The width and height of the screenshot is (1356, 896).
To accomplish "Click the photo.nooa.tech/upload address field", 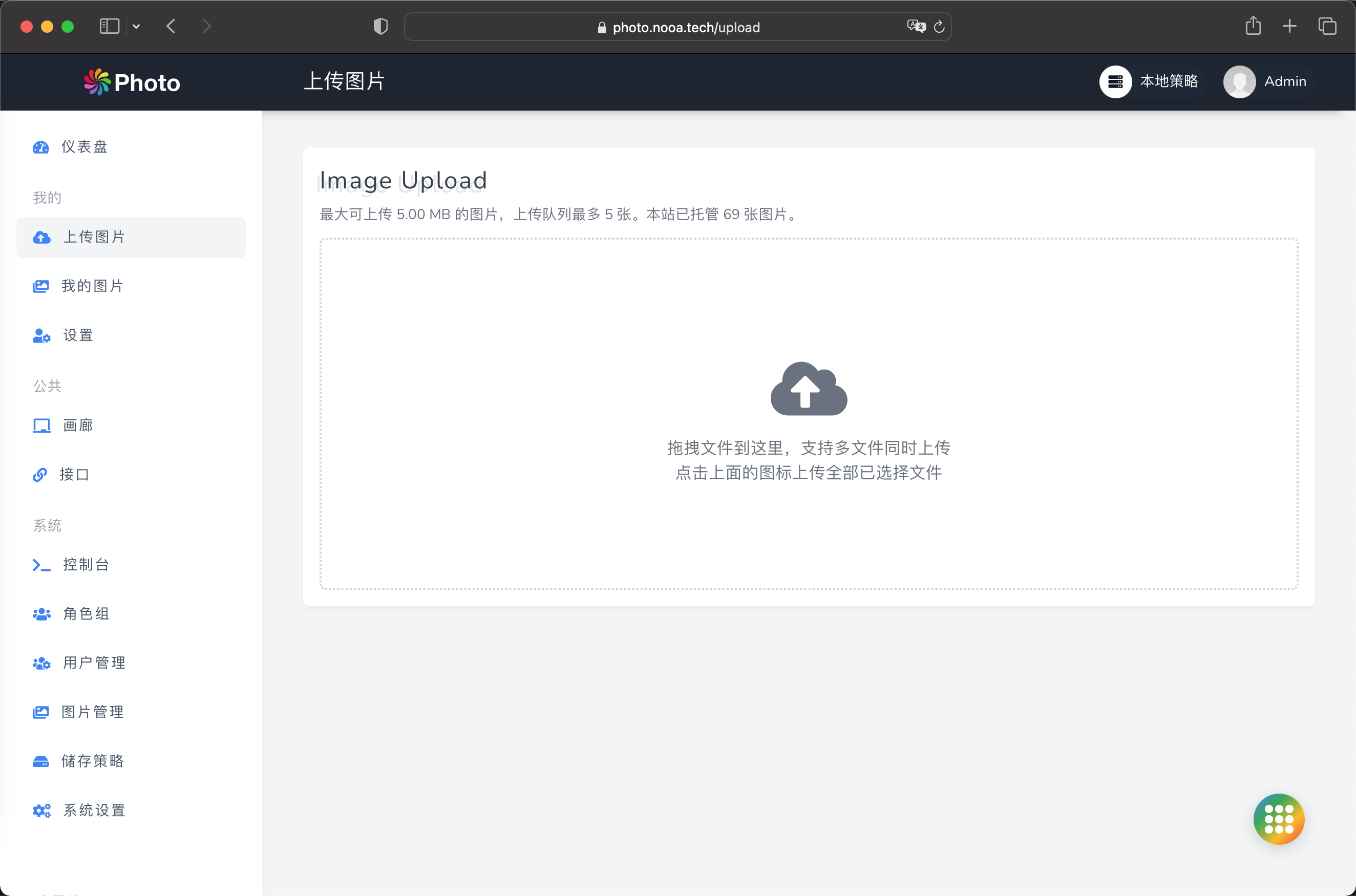I will pyautogui.click(x=685, y=28).
